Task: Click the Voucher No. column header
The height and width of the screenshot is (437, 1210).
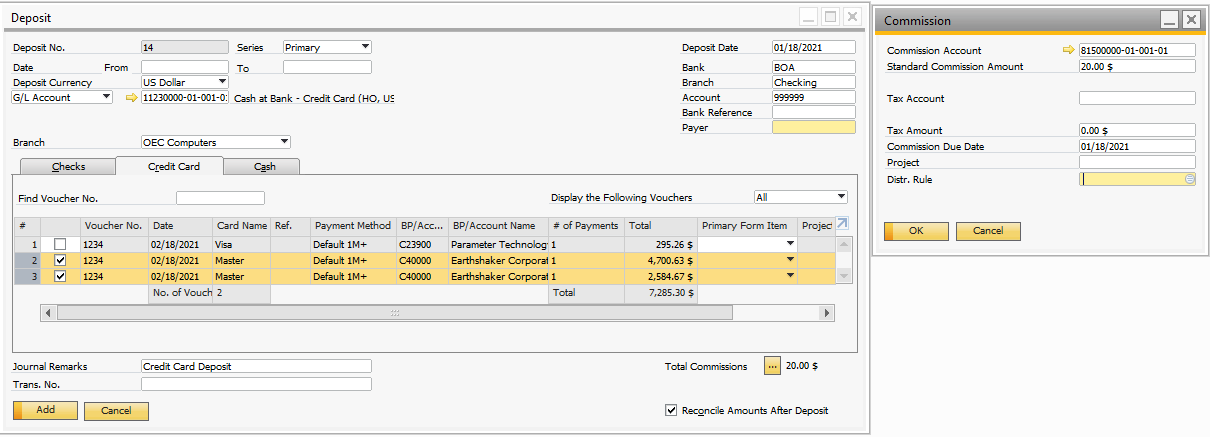Action: (114, 226)
